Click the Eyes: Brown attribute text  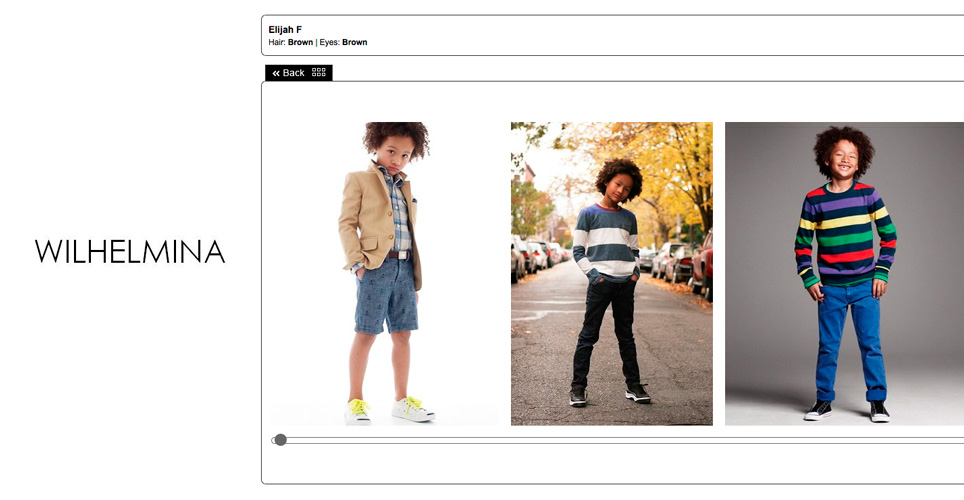(x=343, y=42)
